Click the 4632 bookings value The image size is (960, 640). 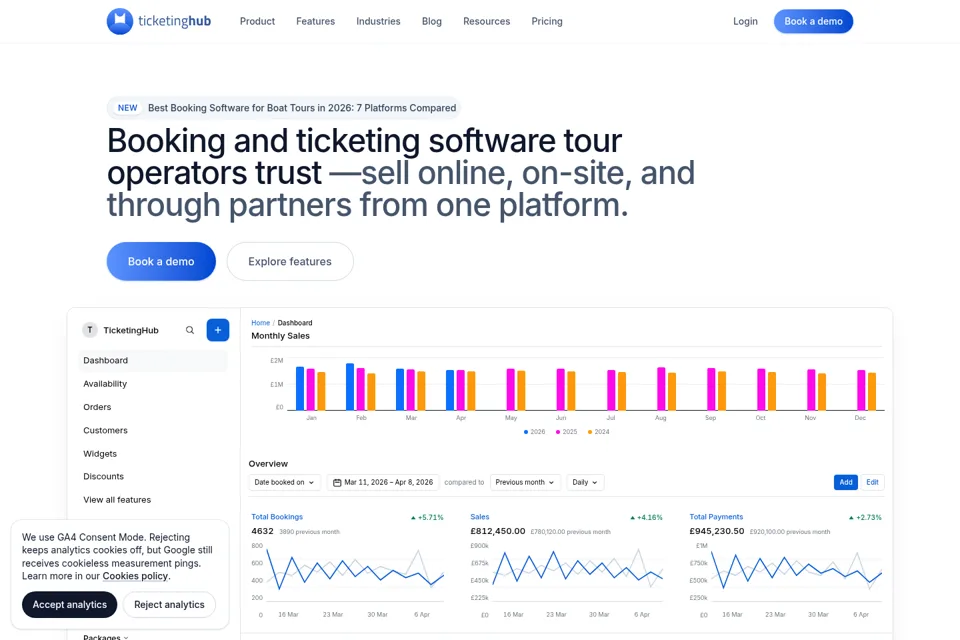click(x=262, y=531)
